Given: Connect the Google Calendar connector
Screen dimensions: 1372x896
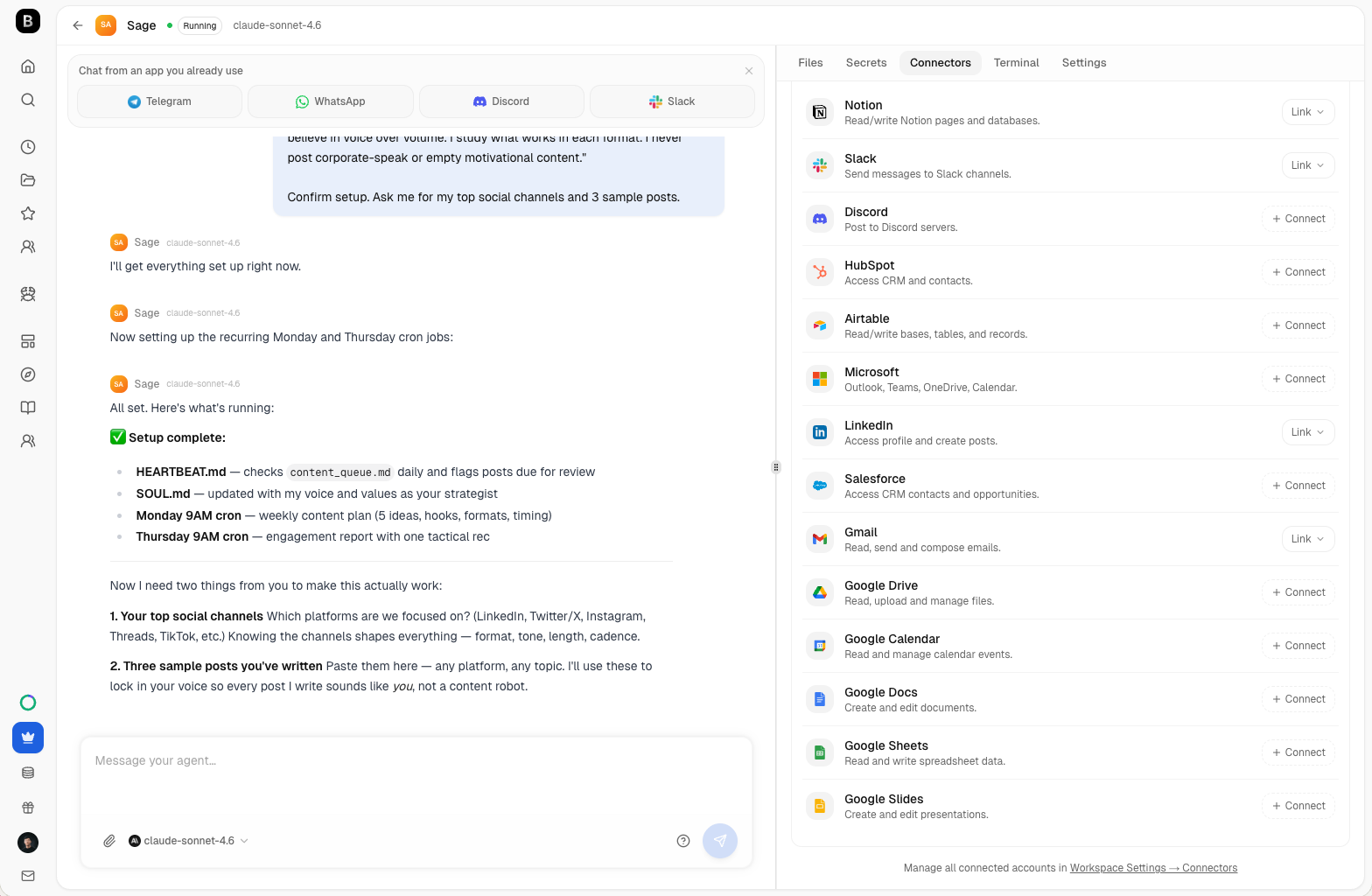Looking at the screenshot, I should click(1298, 646).
